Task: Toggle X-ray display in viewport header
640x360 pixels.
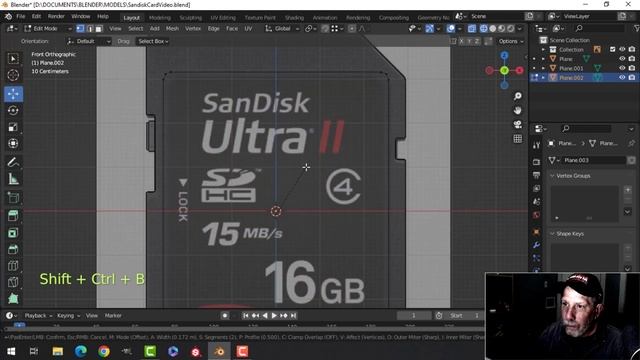Action: [472, 29]
